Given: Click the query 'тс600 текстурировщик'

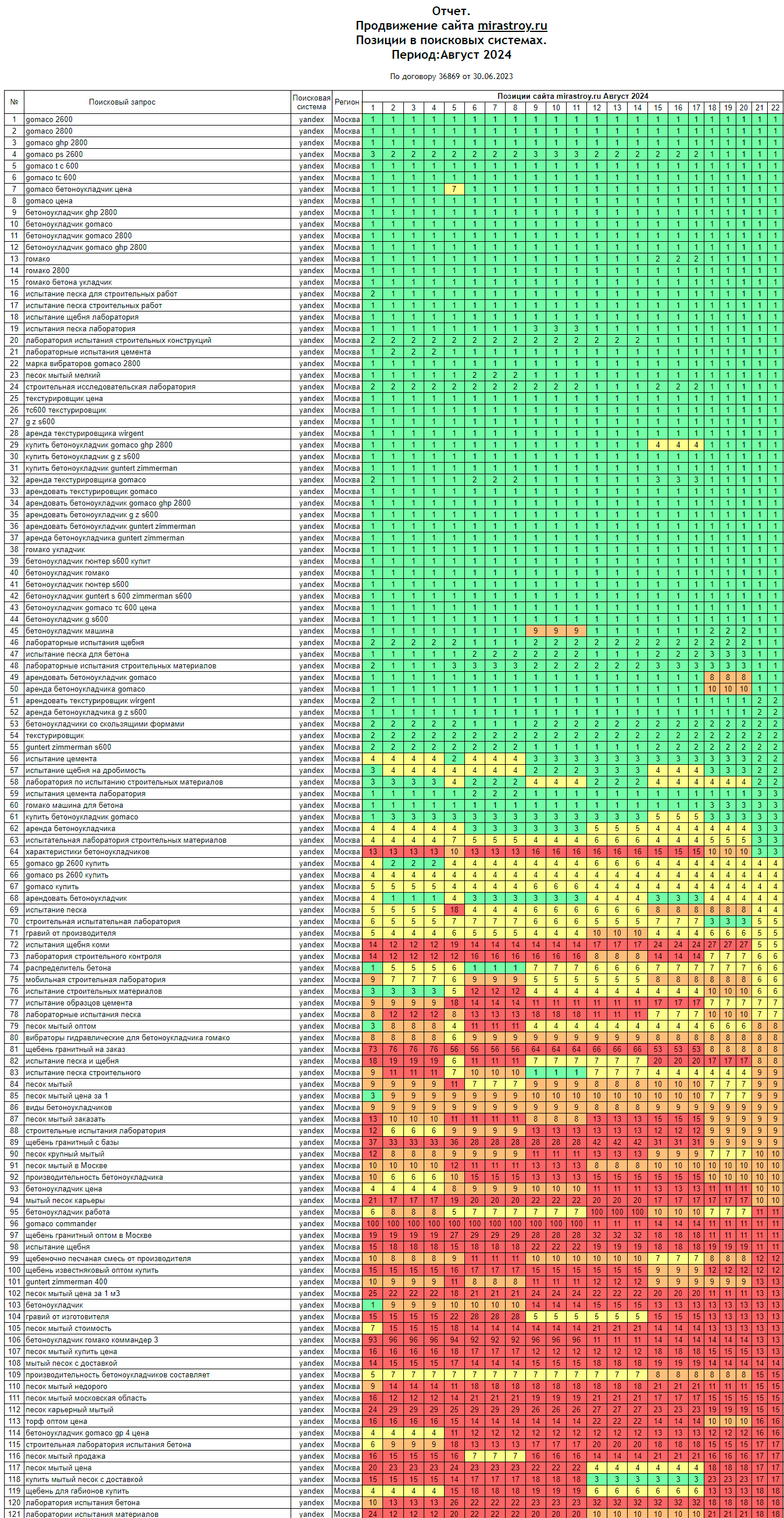Looking at the screenshot, I should point(66,410).
